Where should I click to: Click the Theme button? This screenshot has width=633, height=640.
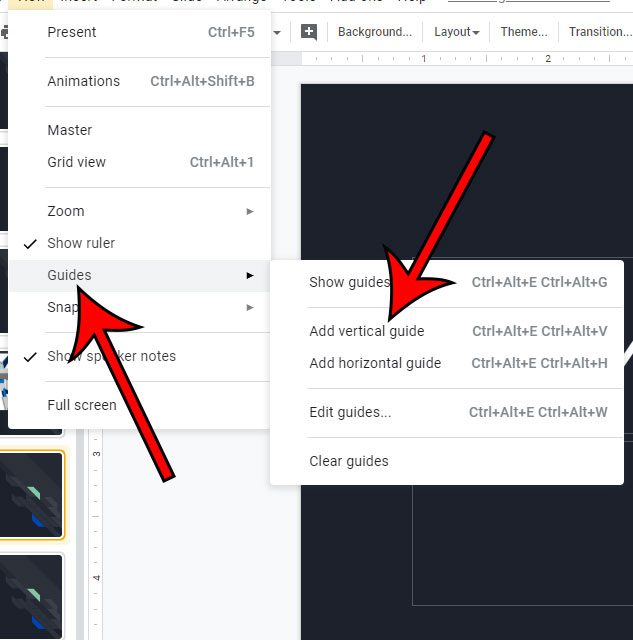[x=523, y=32]
